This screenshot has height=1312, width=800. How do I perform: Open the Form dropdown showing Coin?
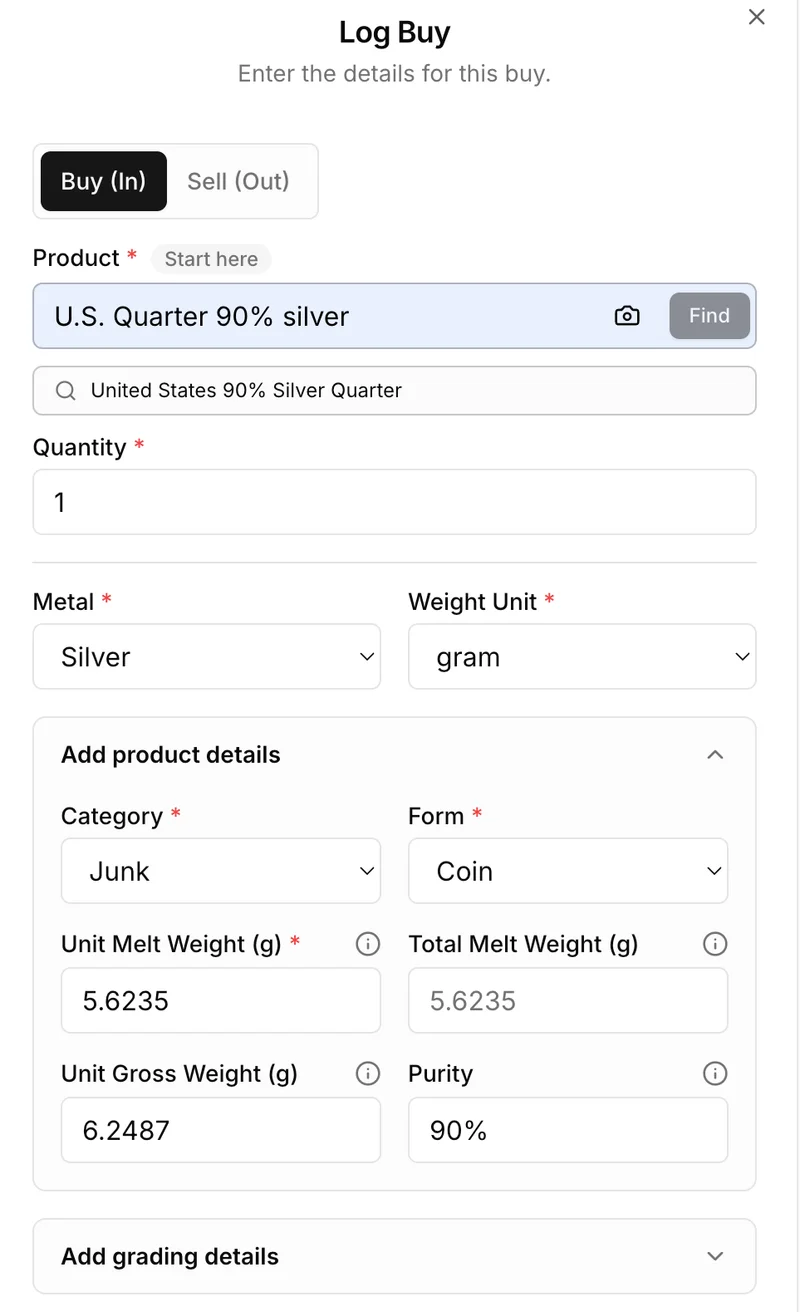[x=568, y=871]
